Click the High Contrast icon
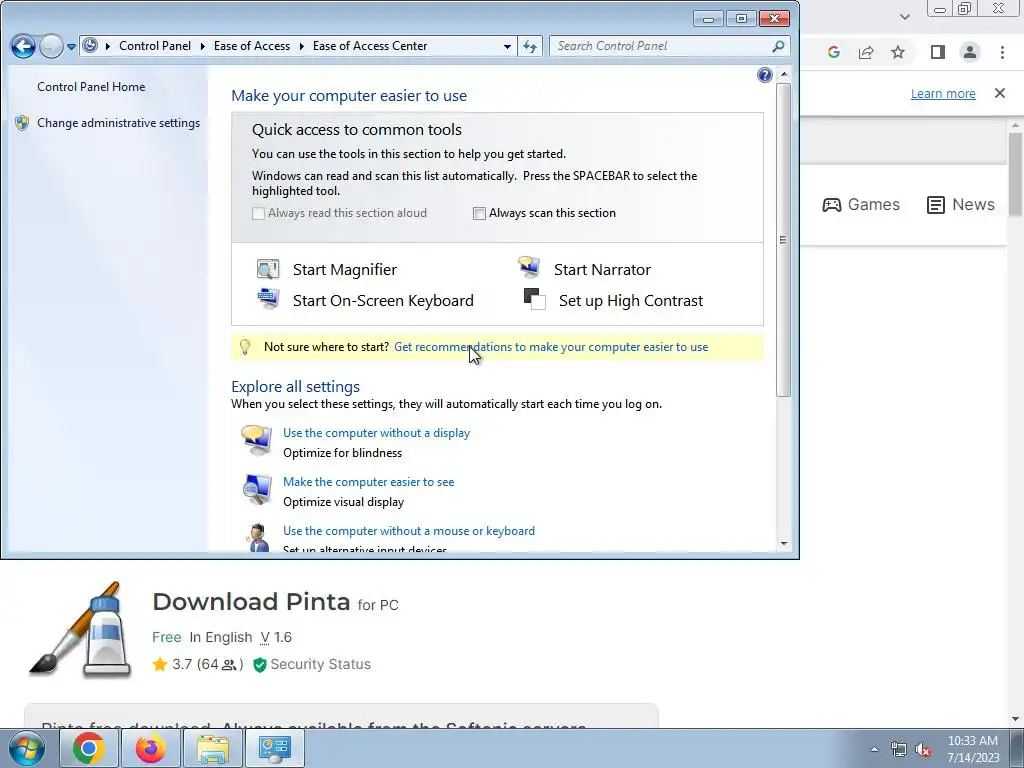The width and height of the screenshot is (1024, 768). tap(535, 299)
